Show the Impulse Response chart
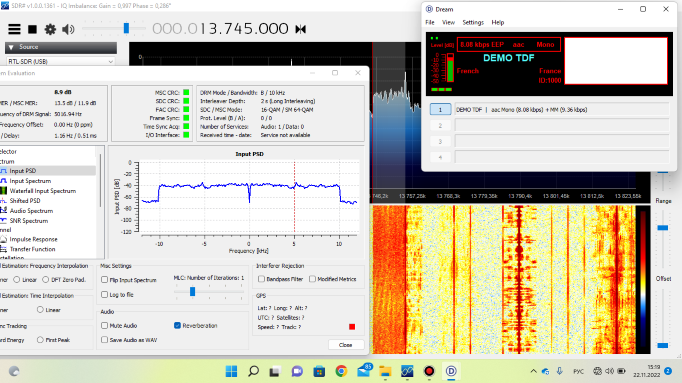The width and height of the screenshot is (682, 383). click(33, 239)
